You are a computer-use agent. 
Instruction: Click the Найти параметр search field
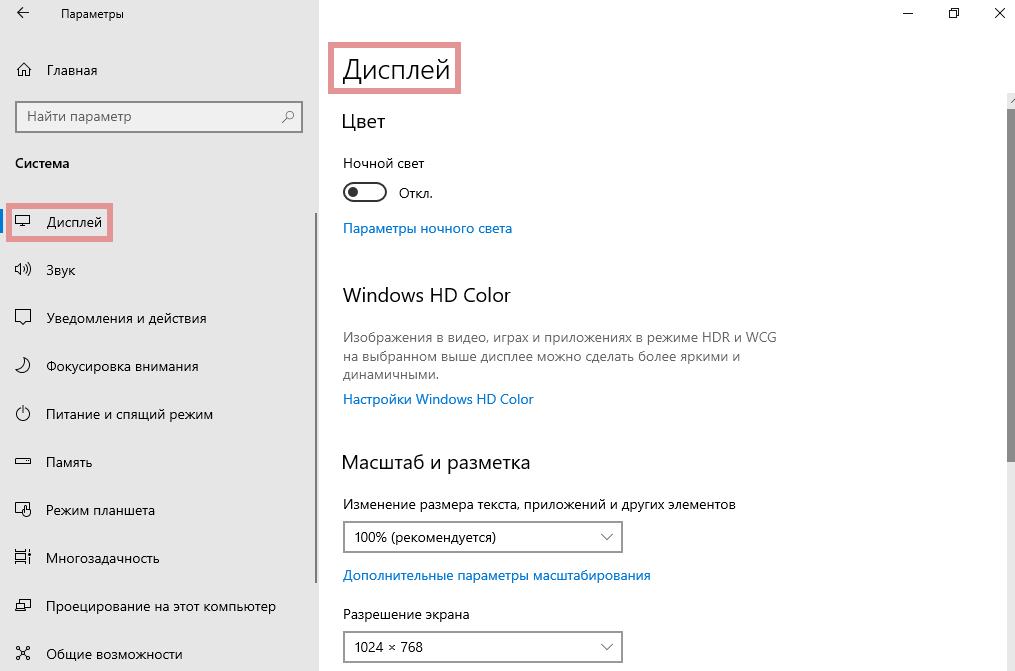(150, 117)
